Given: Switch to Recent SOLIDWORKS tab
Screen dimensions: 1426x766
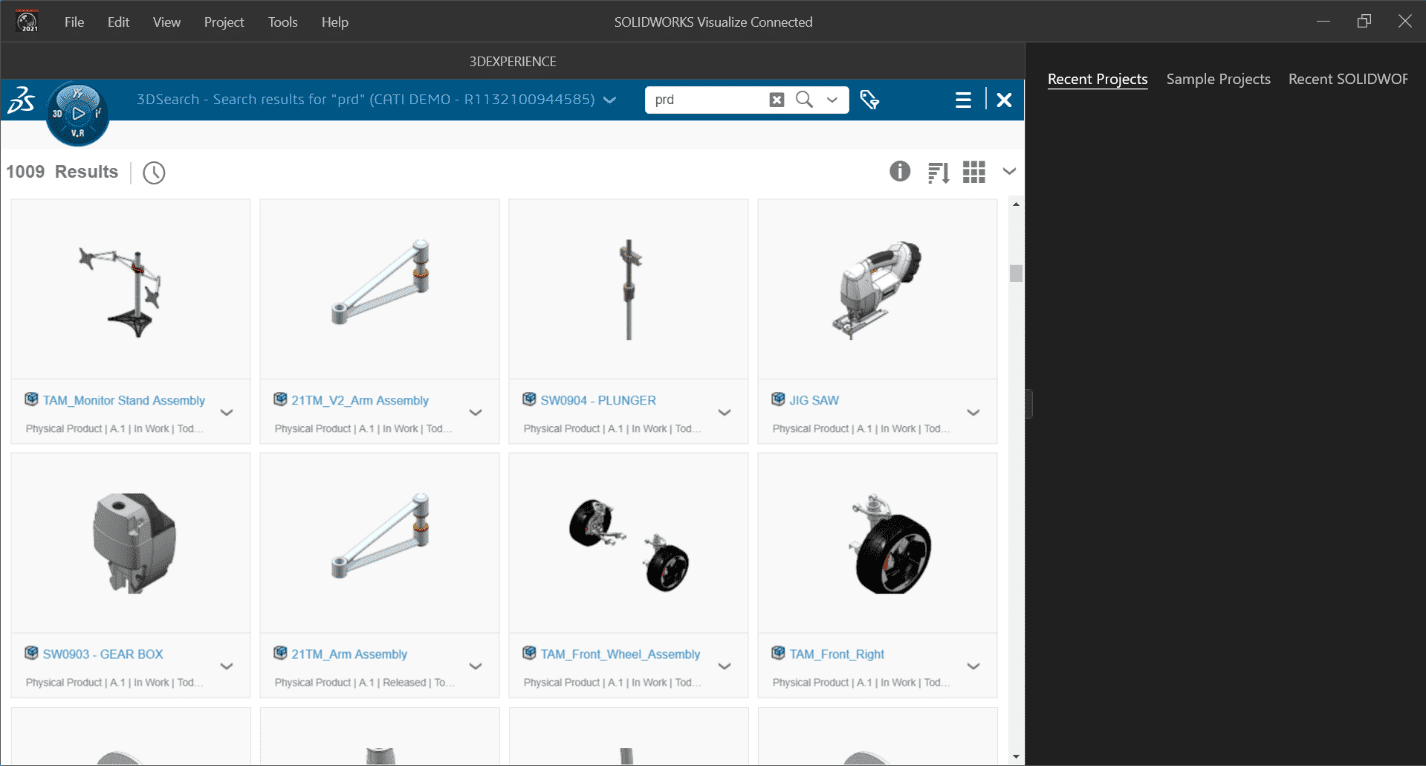Looking at the screenshot, I should point(1348,79).
